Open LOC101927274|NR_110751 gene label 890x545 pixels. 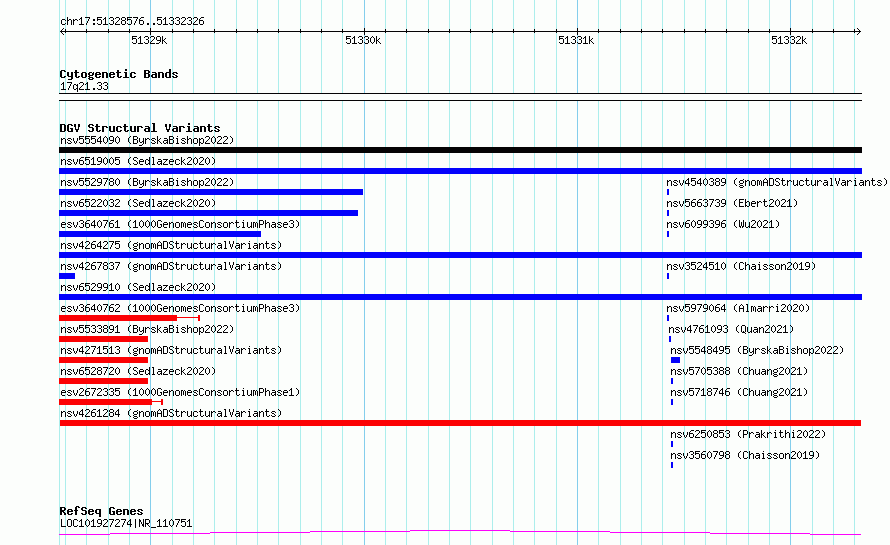[x=126, y=523]
